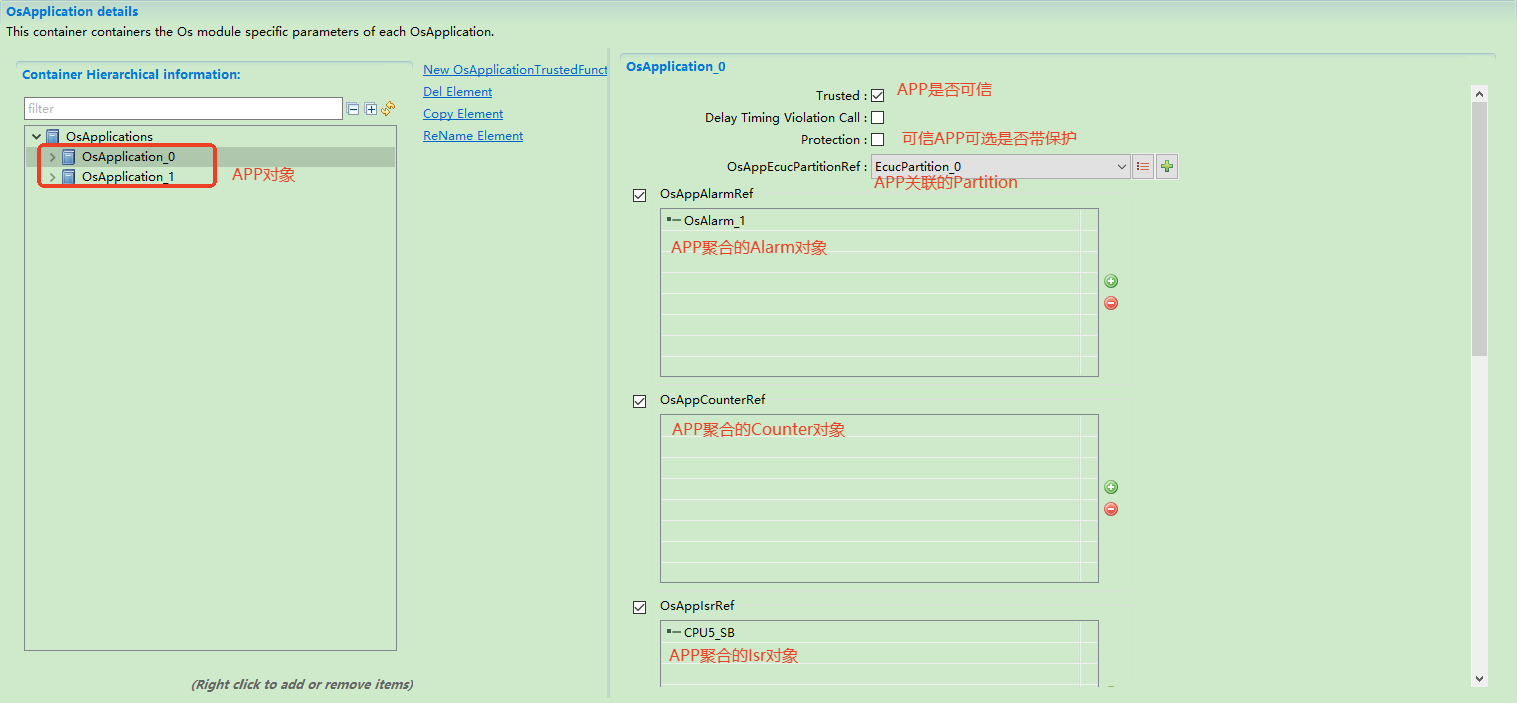Remove an entry from OsAppAlarmRef list
This screenshot has width=1517, height=703.
pyautogui.click(x=1110, y=303)
